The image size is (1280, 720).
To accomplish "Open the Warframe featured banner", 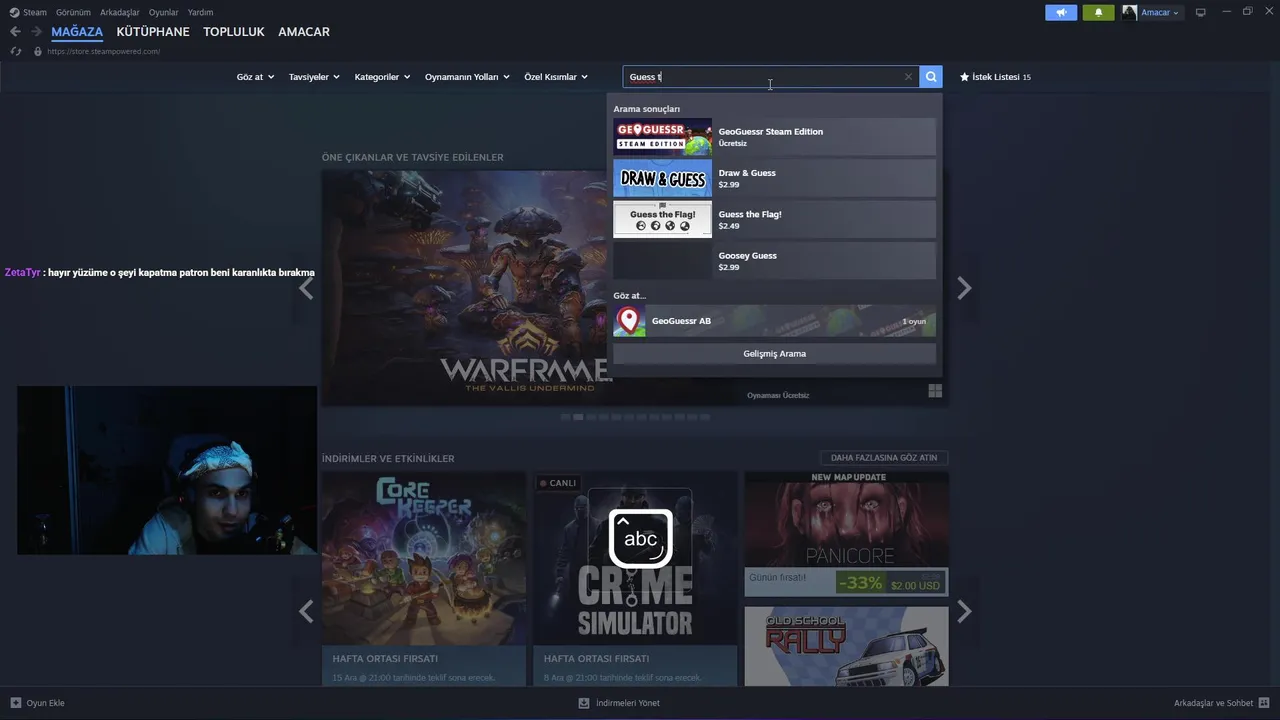I will click(465, 288).
